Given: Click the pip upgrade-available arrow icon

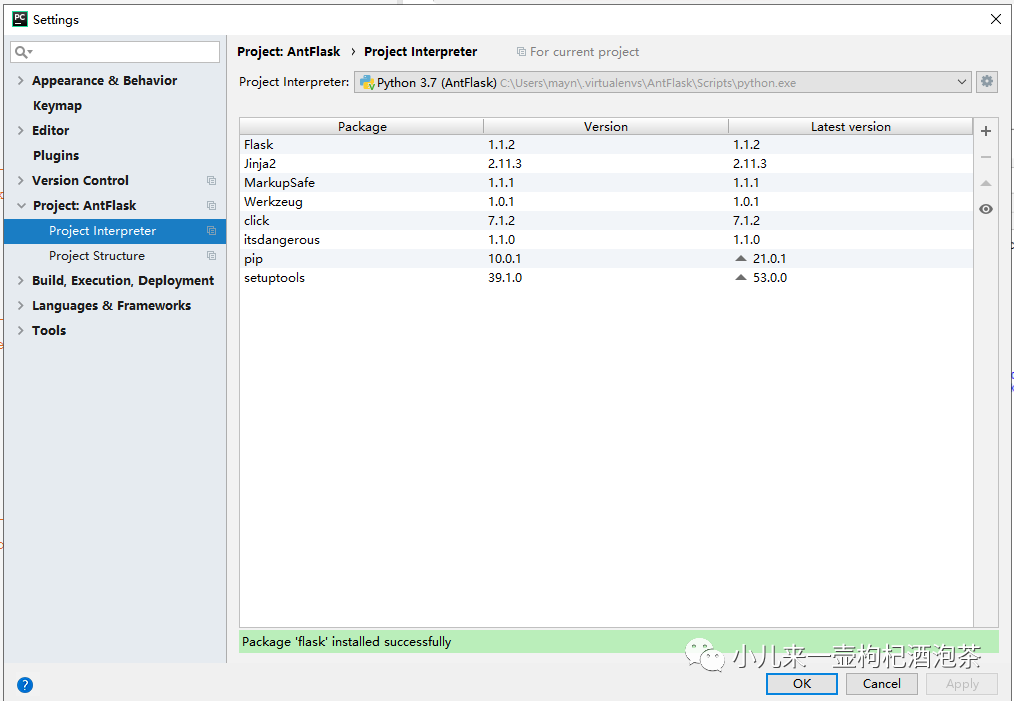Looking at the screenshot, I should click(x=741, y=259).
